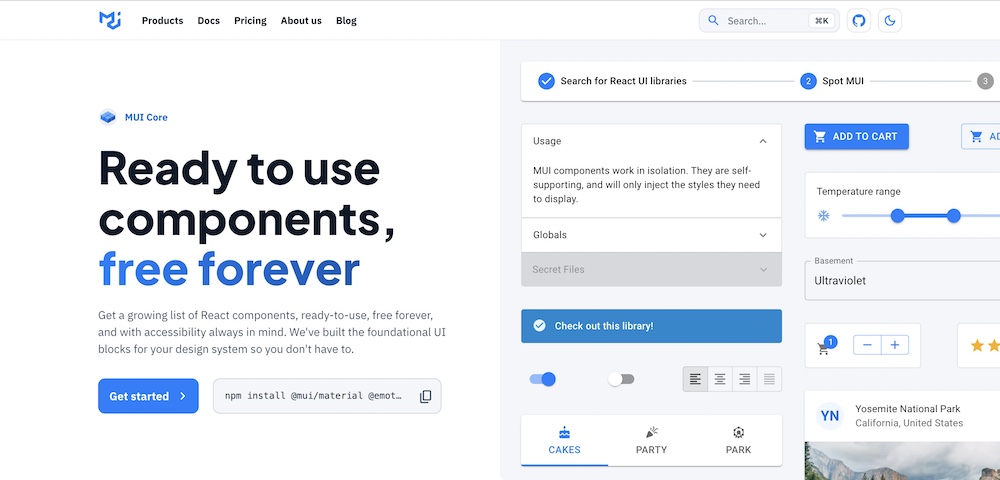
Task: Select the justify alignment toggle
Action: [769, 379]
